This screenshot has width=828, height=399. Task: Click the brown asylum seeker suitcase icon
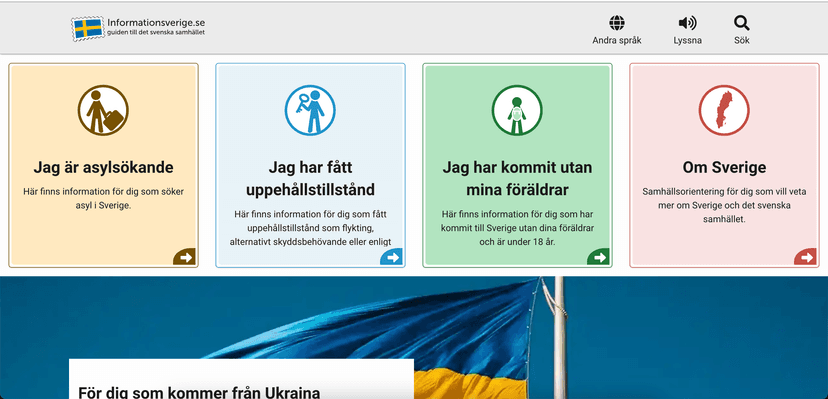(x=103, y=110)
